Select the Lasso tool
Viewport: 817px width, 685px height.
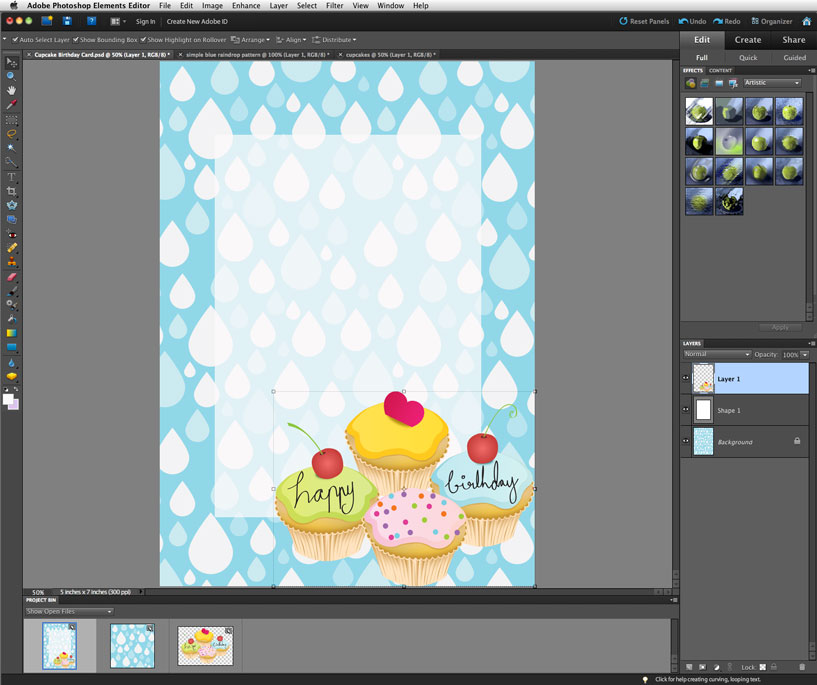[11, 134]
